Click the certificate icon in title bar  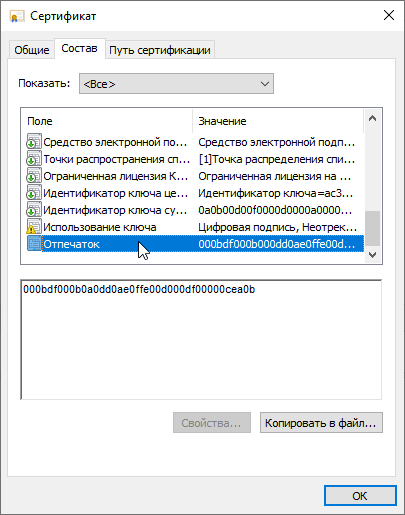click(x=17, y=16)
